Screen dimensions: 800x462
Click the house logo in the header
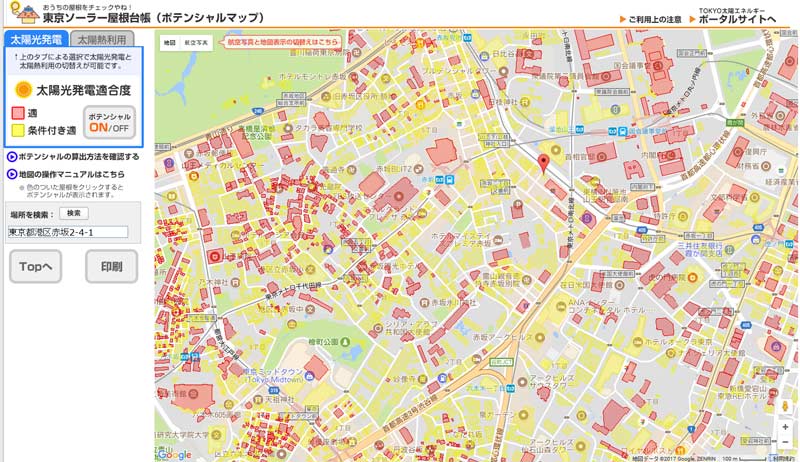(25, 13)
